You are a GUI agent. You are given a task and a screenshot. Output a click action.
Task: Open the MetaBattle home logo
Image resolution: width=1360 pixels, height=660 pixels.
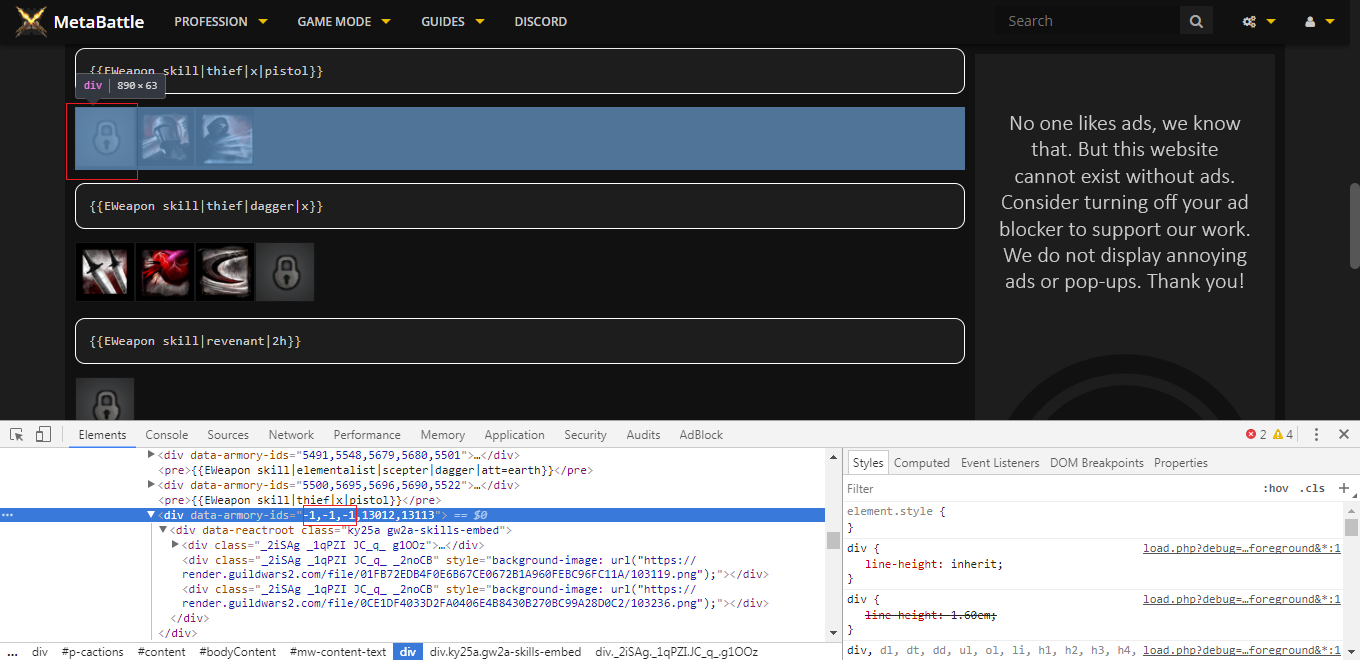point(80,21)
